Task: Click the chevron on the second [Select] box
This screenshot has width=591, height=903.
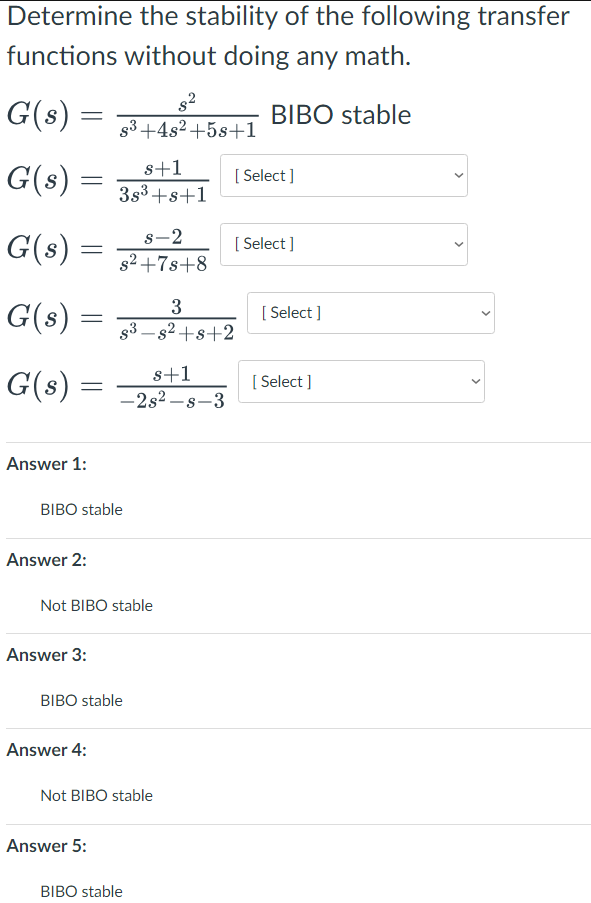Action: pyautogui.click(x=458, y=244)
